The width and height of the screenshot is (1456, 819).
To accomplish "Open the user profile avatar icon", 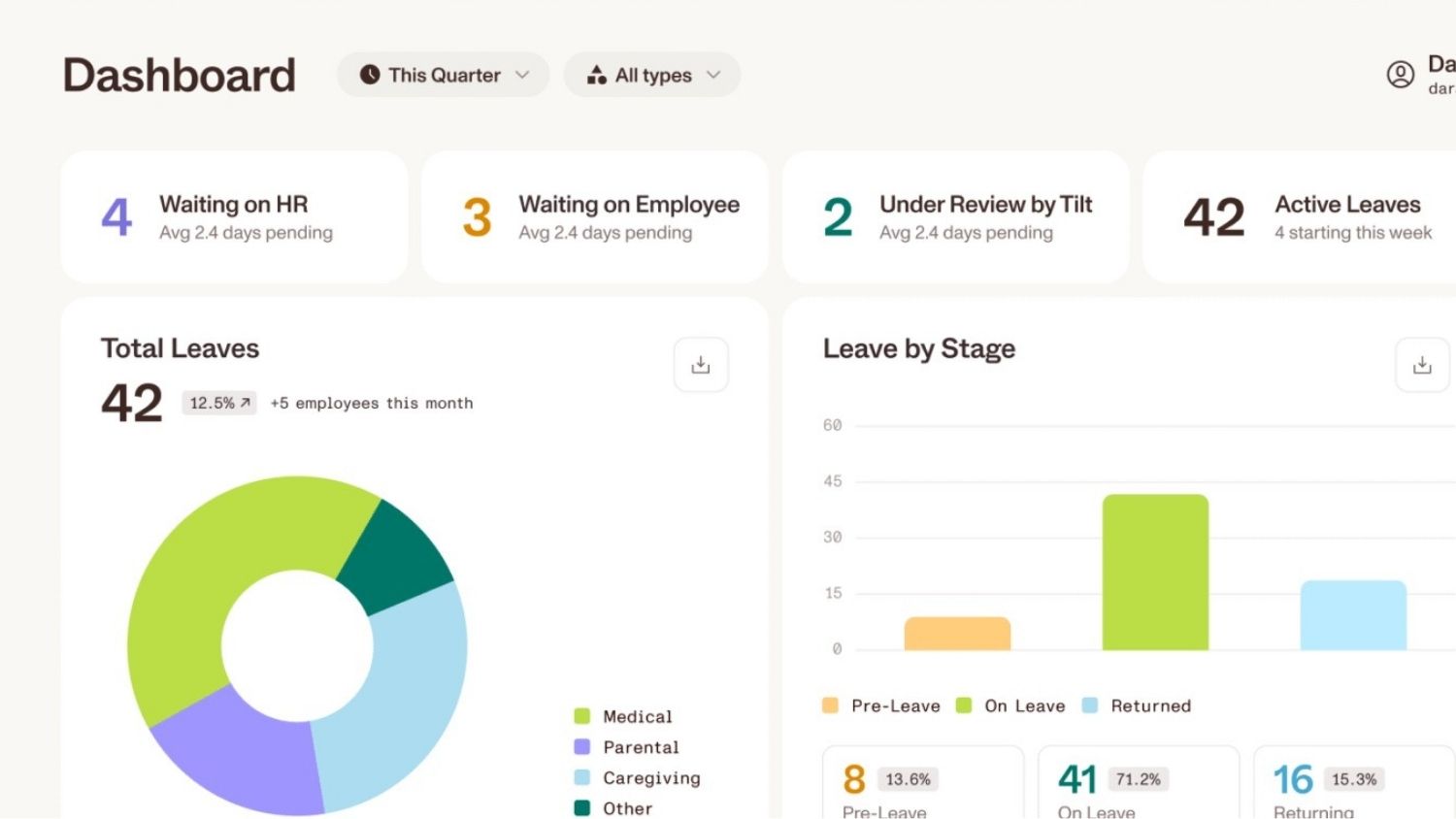I will [x=1400, y=75].
